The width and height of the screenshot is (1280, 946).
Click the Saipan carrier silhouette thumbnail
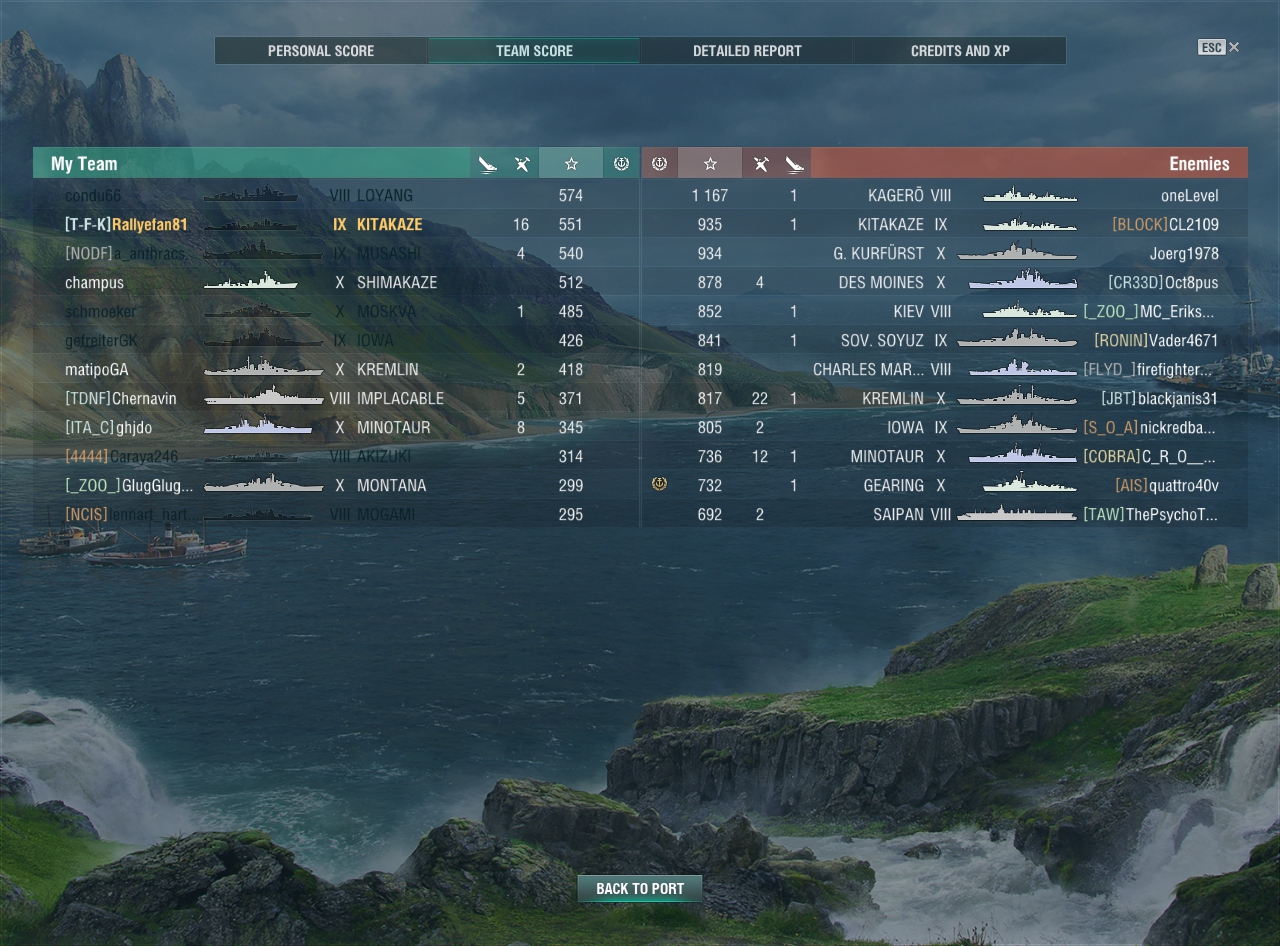pos(1017,514)
